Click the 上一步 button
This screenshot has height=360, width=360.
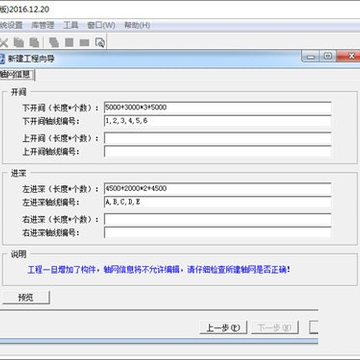[x=223, y=328]
